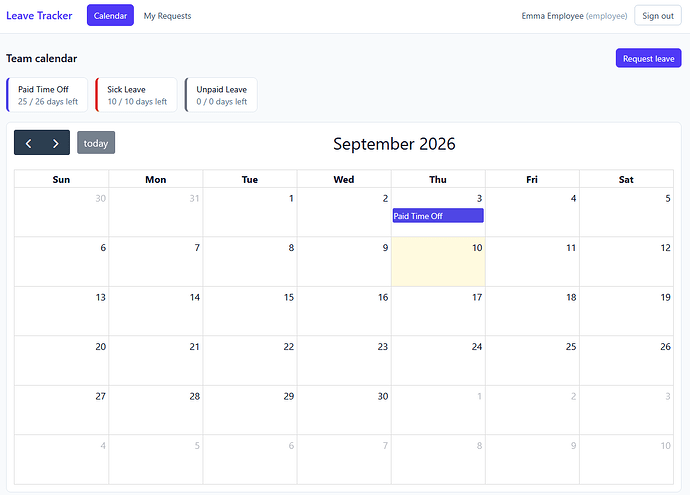This screenshot has width=690, height=495.
Task: Click the highlighted day 10 cell
Action: pos(438,262)
